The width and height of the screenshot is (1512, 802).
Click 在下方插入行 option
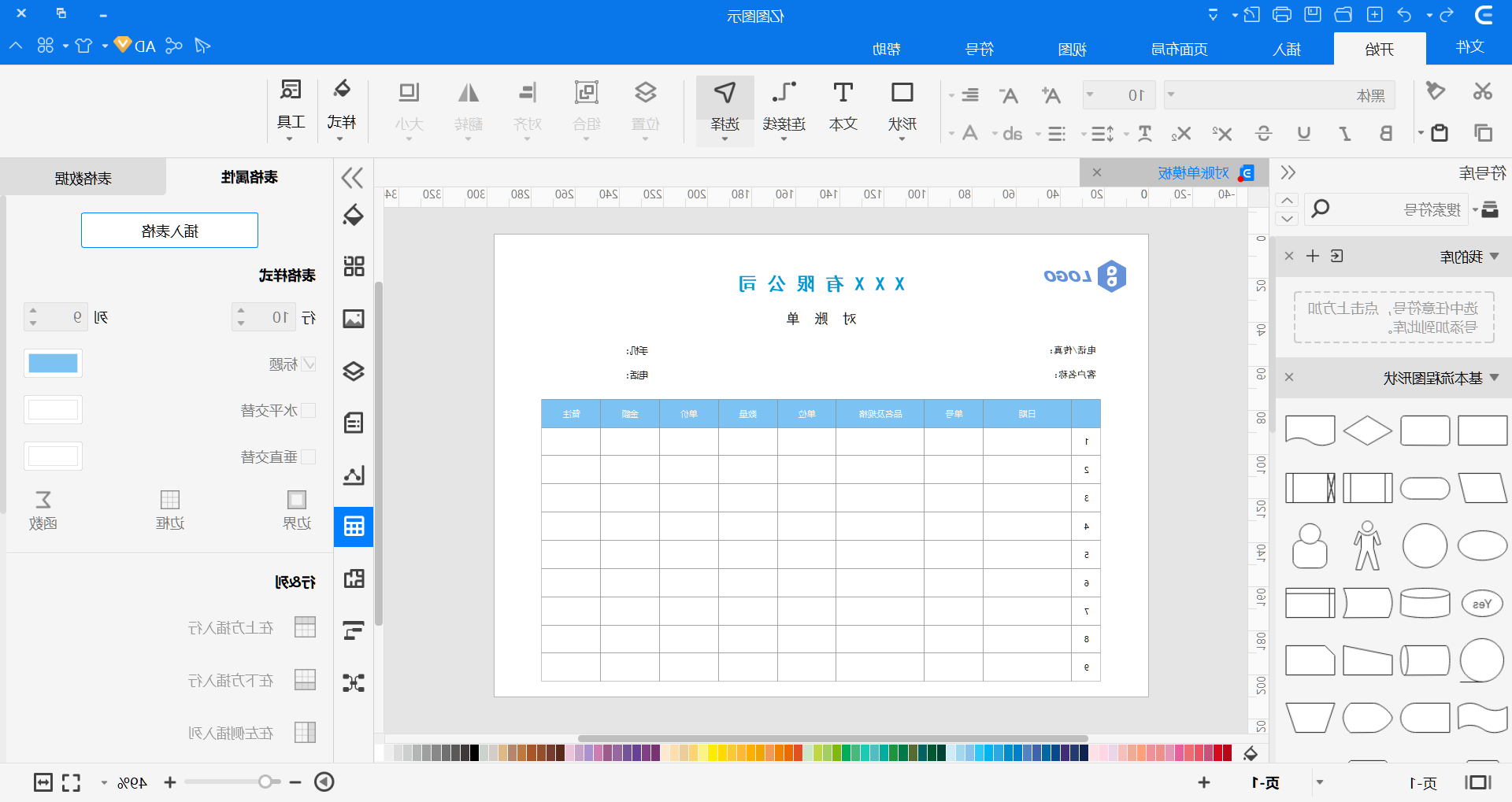(x=252, y=680)
